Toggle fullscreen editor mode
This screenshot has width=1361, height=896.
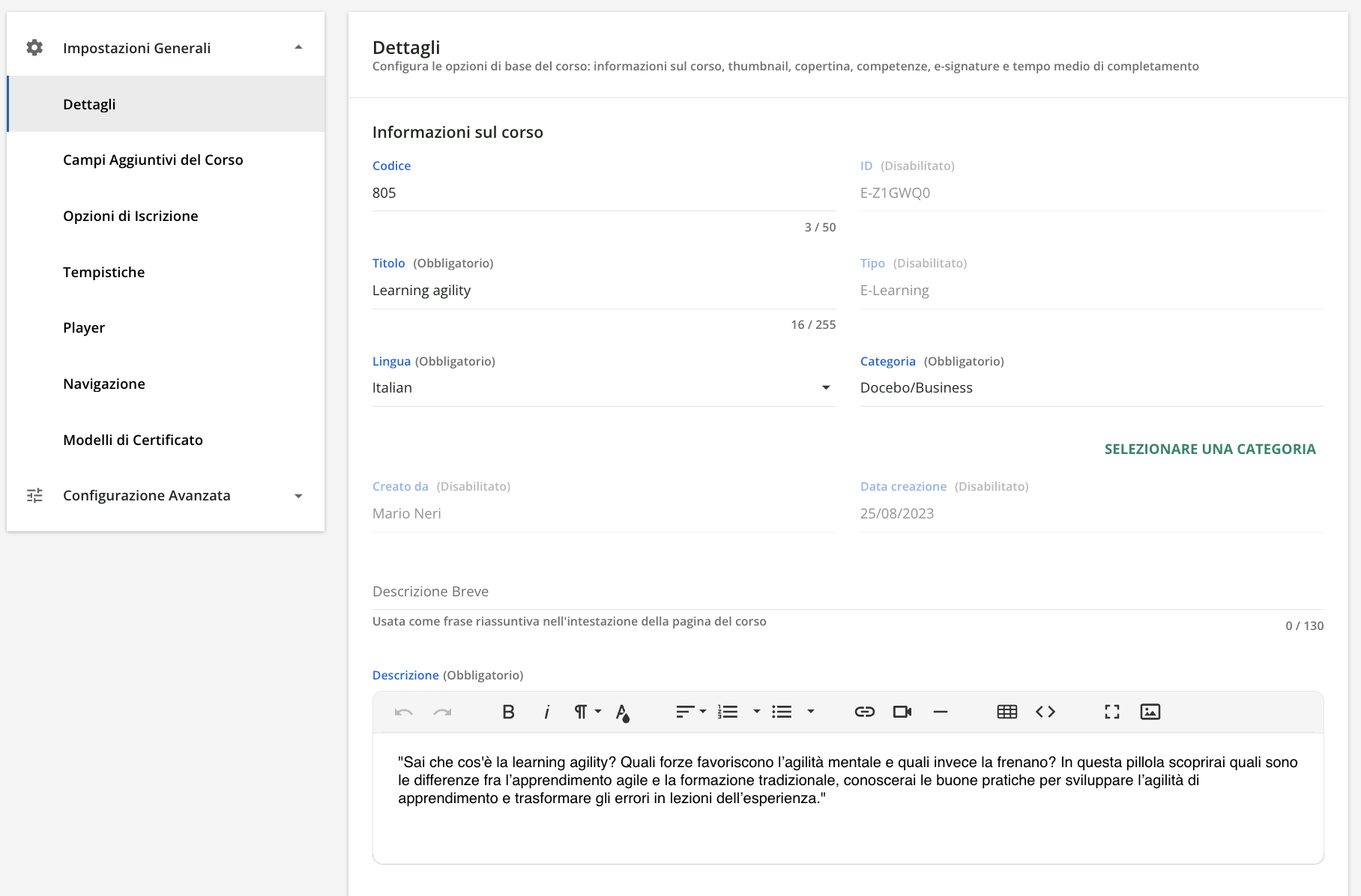click(1112, 712)
